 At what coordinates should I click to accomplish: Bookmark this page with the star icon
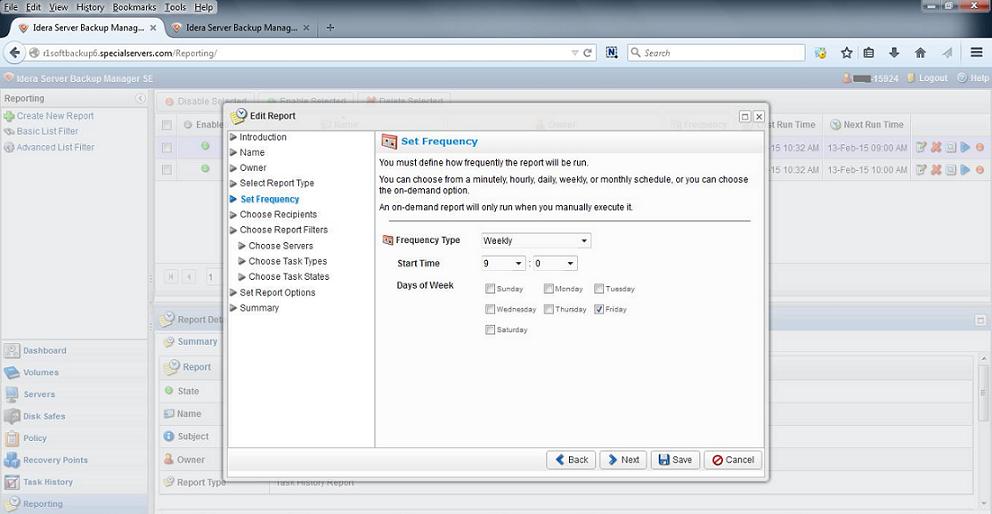coord(846,53)
